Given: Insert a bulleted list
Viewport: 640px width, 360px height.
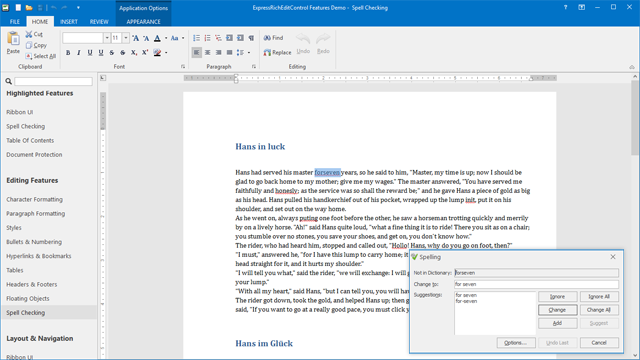Looking at the screenshot, I should click(196, 38).
